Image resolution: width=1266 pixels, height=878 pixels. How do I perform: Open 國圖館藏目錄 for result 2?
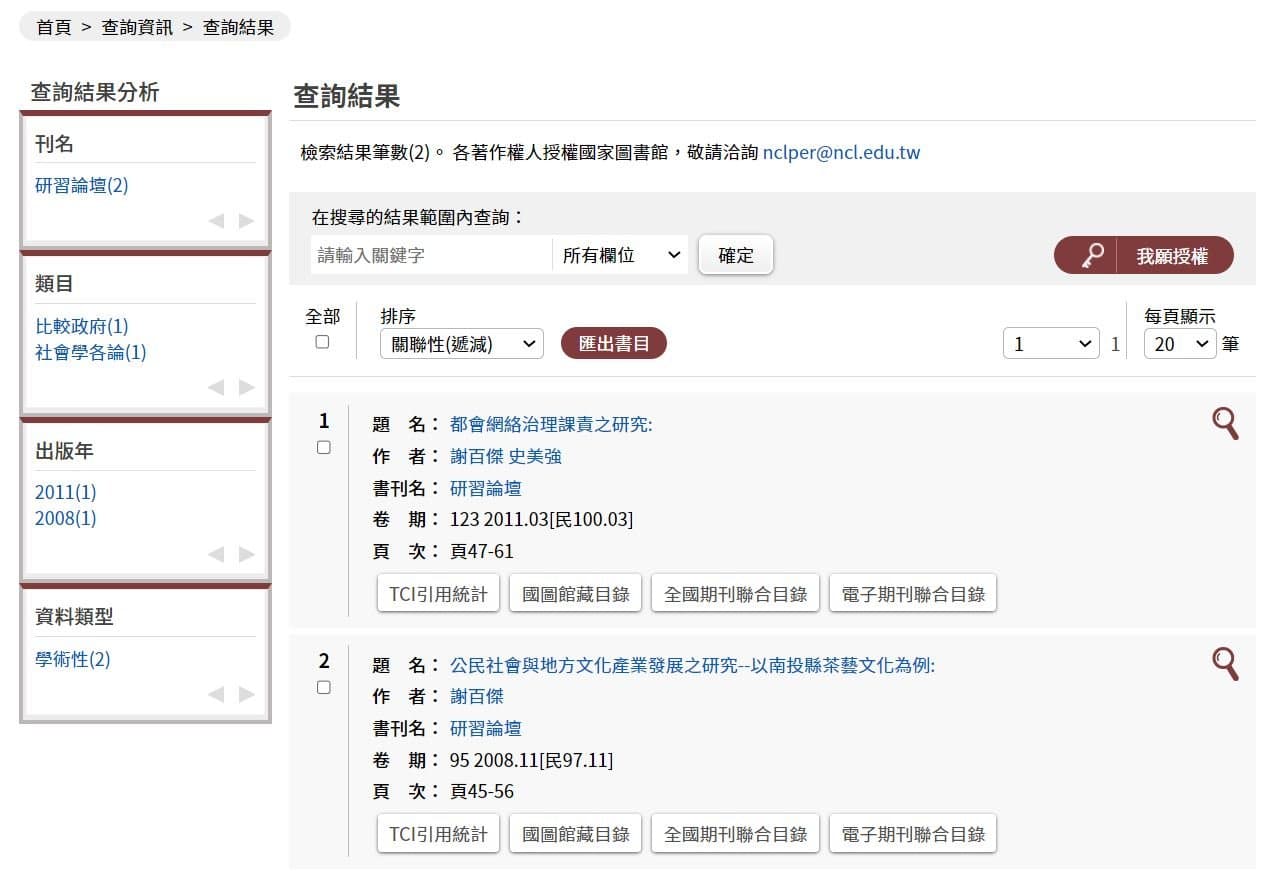(x=576, y=833)
